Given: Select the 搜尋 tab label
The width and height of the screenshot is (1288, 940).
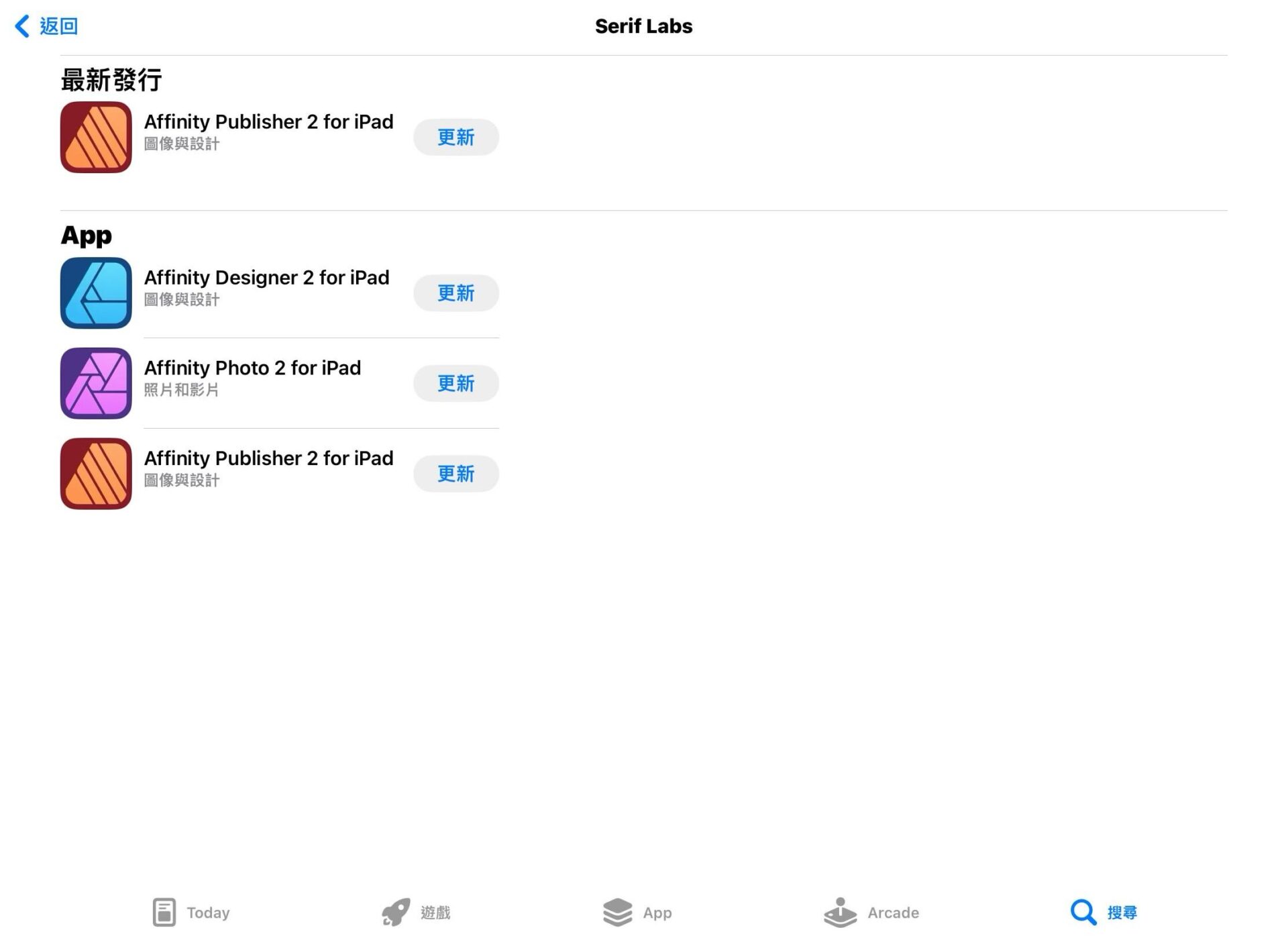Looking at the screenshot, I should tap(1122, 912).
